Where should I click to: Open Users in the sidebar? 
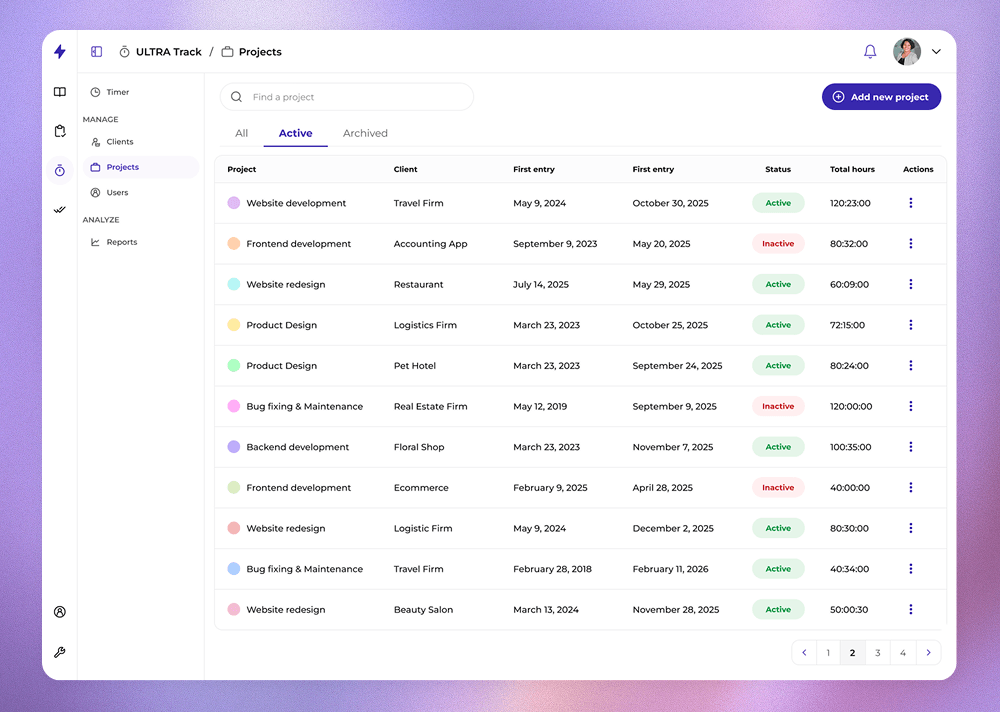(110, 193)
